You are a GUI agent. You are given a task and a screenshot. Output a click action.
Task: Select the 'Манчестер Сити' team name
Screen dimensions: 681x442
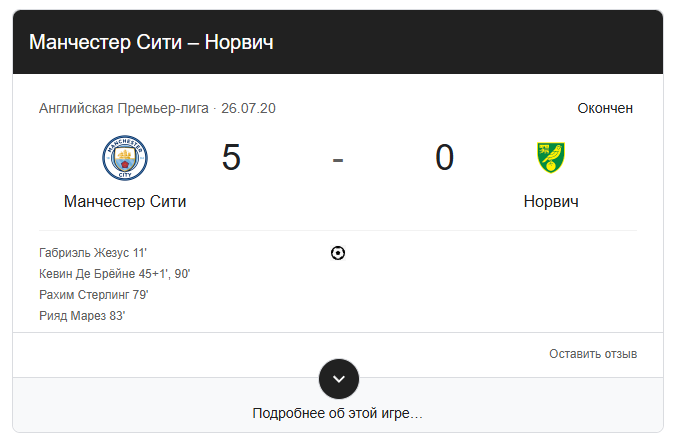[125, 201]
